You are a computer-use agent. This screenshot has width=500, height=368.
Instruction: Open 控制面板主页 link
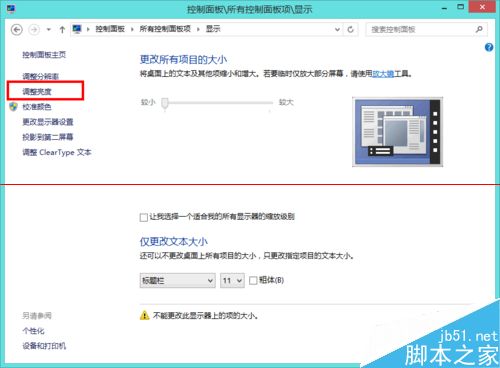[x=44, y=55]
